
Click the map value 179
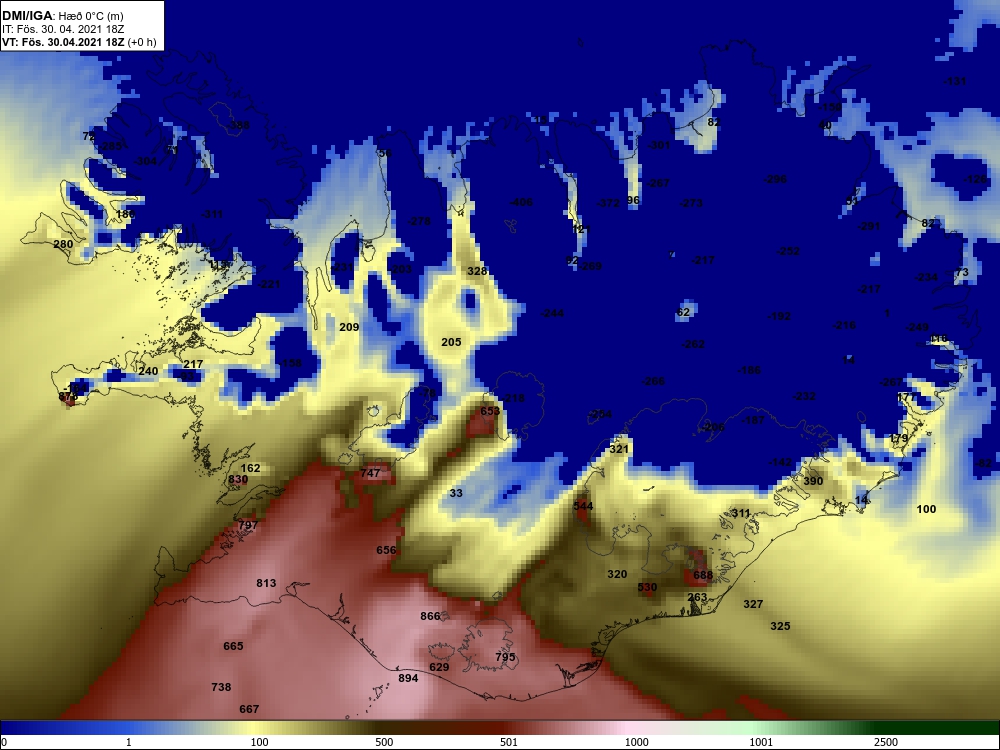[898, 439]
